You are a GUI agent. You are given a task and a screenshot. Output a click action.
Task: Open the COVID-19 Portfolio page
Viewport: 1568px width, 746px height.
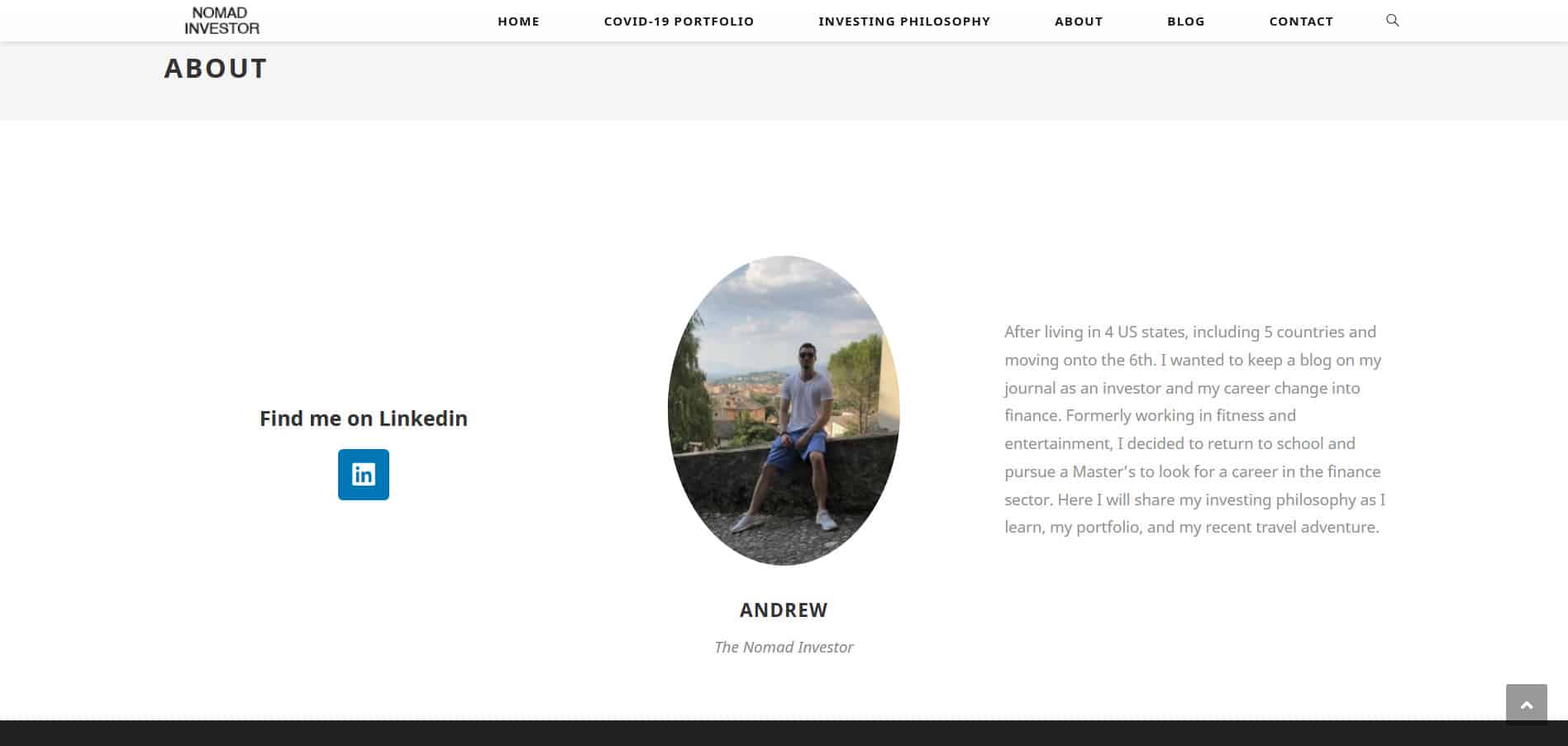click(x=679, y=22)
